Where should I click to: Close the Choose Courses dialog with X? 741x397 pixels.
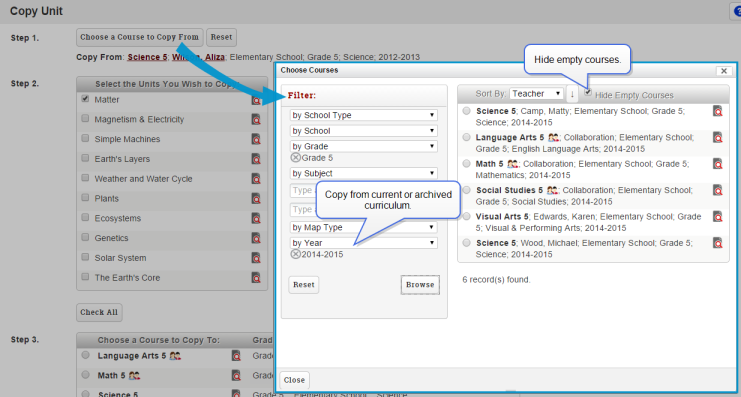click(x=724, y=71)
